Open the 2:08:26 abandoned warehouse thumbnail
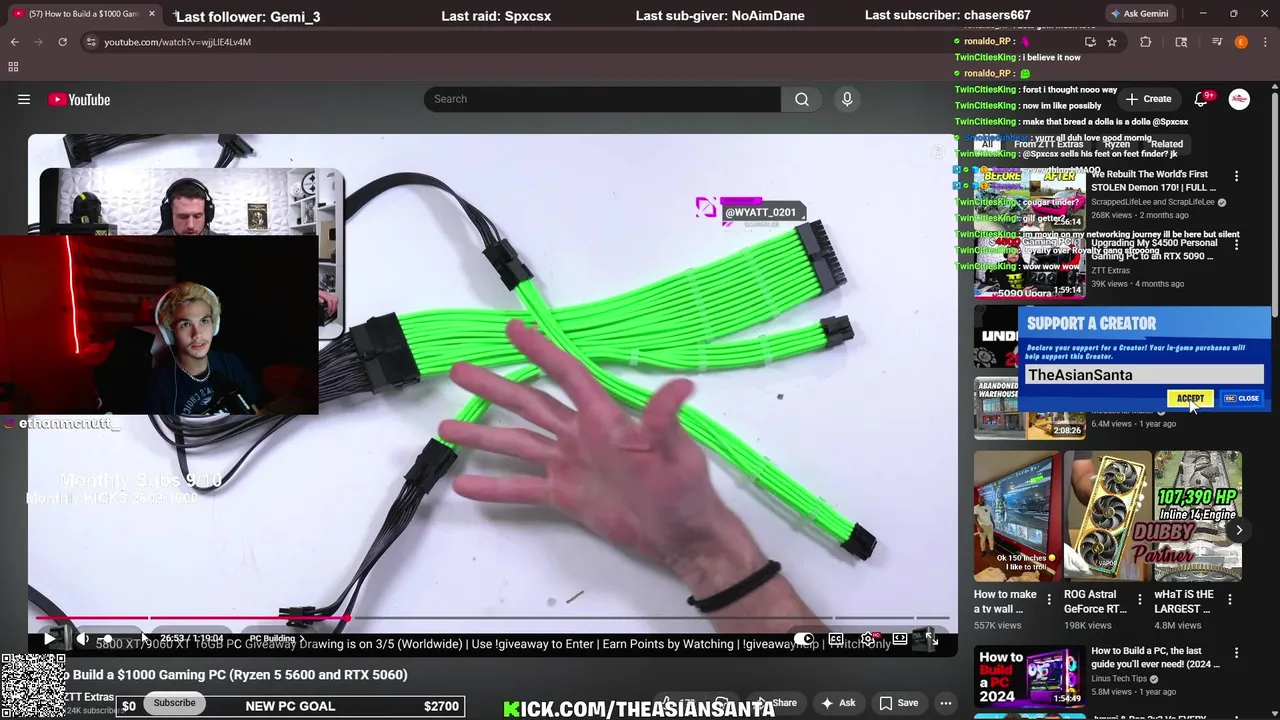Viewport: 1280px width, 720px height. [1029, 409]
